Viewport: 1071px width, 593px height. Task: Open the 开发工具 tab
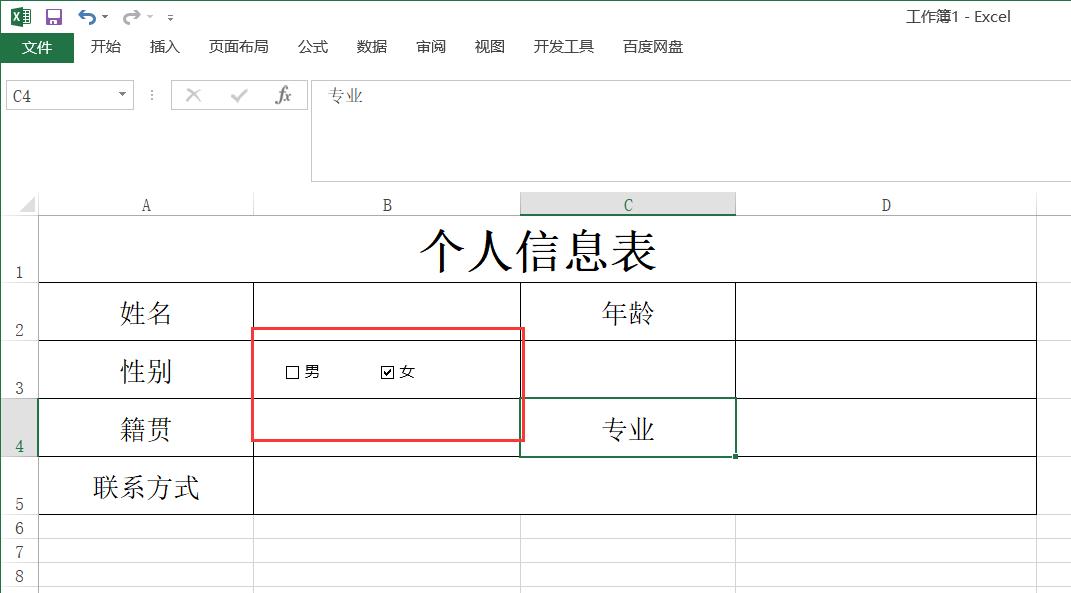[564, 46]
